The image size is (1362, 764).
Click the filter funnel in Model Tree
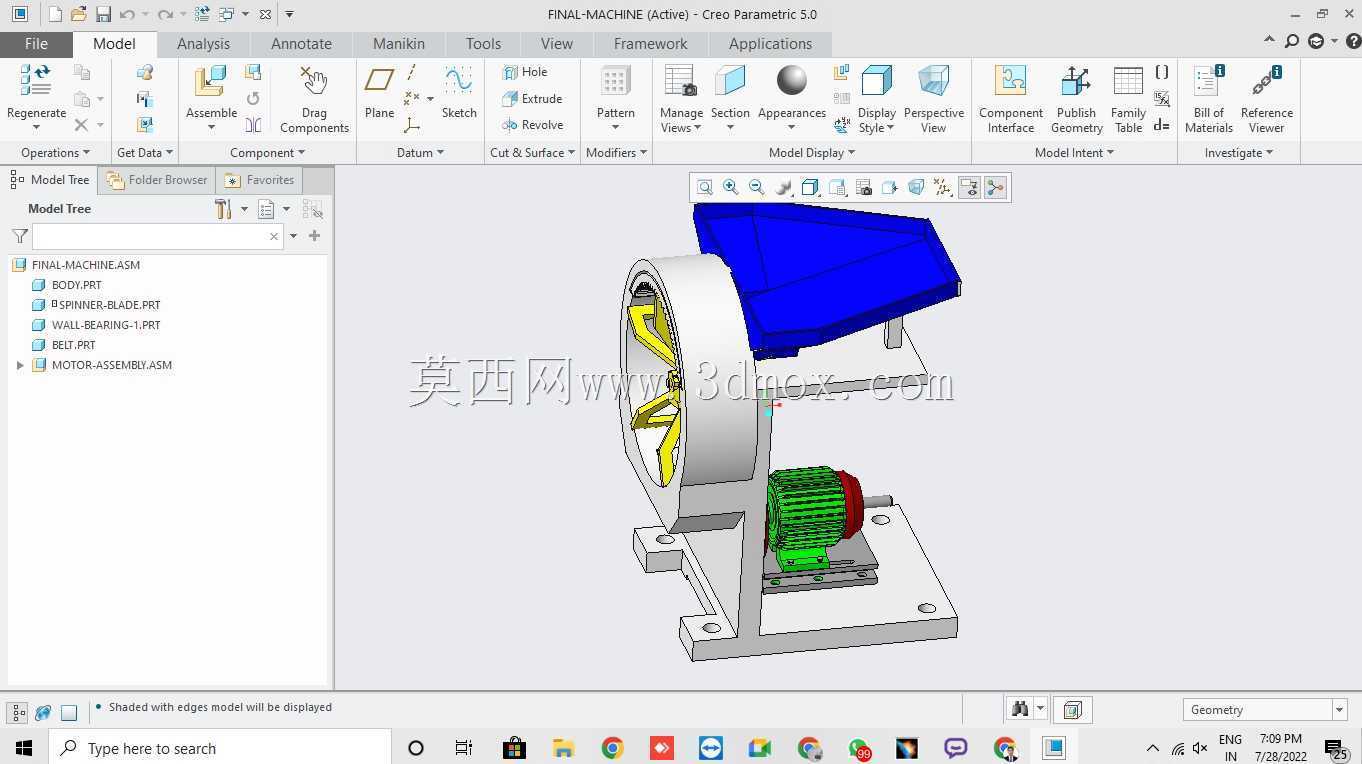click(19, 236)
